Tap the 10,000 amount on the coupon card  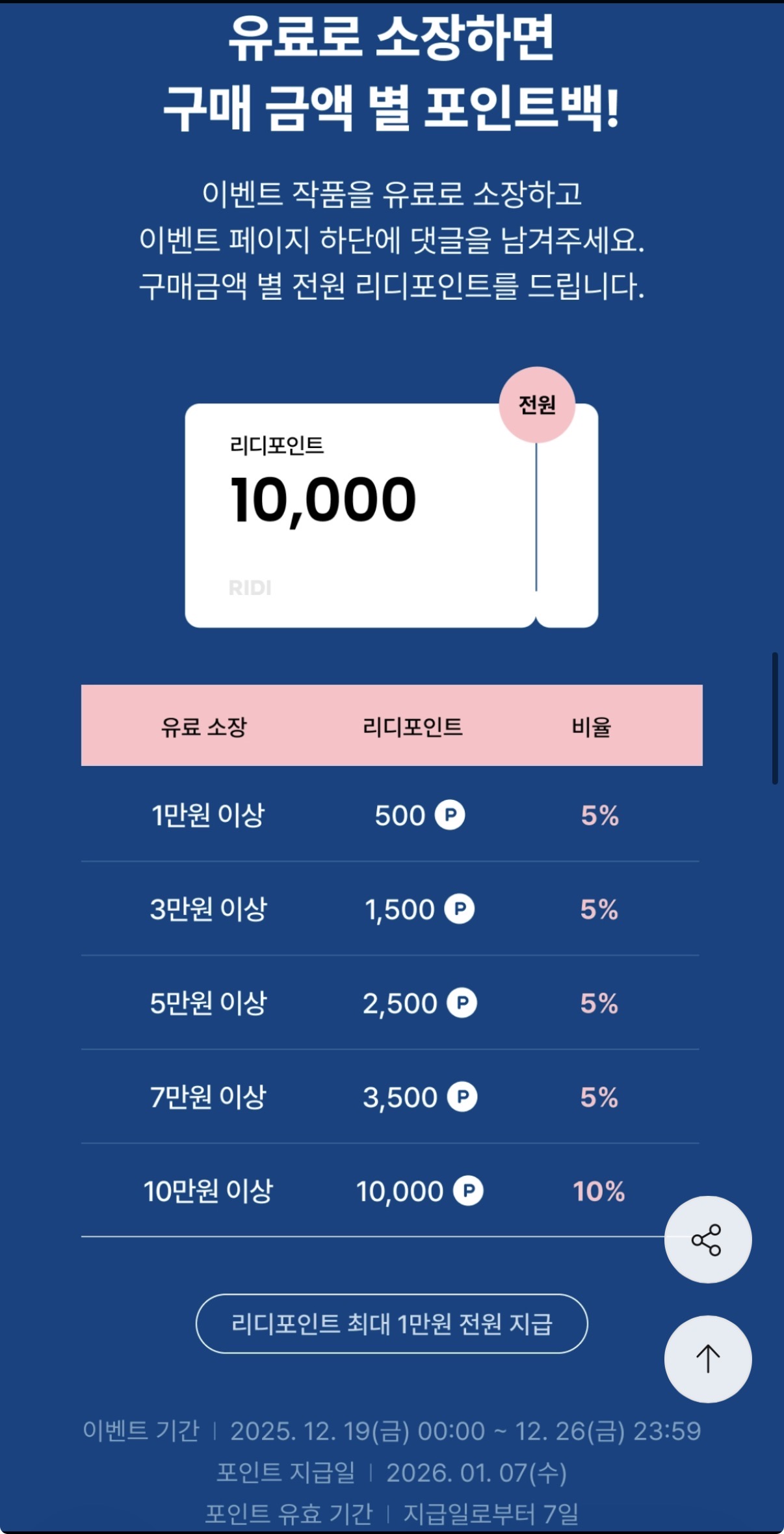coord(323,499)
